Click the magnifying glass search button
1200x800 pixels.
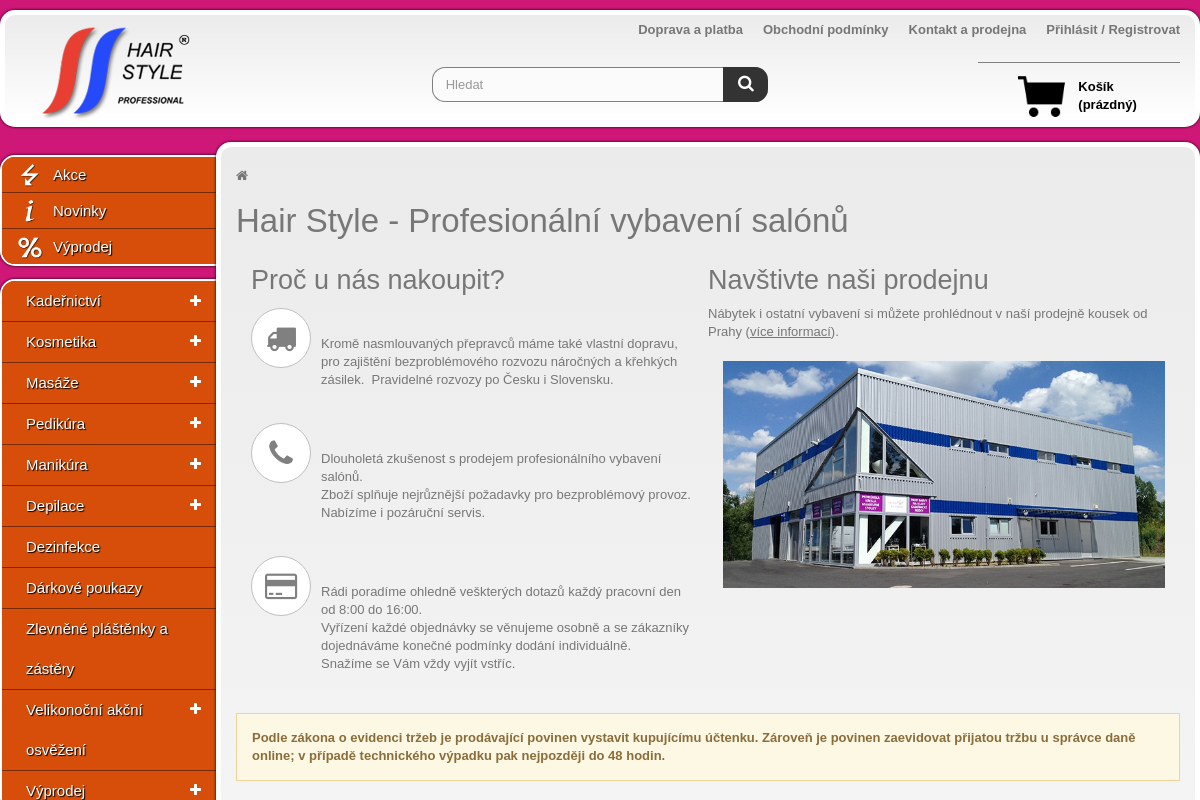point(745,84)
